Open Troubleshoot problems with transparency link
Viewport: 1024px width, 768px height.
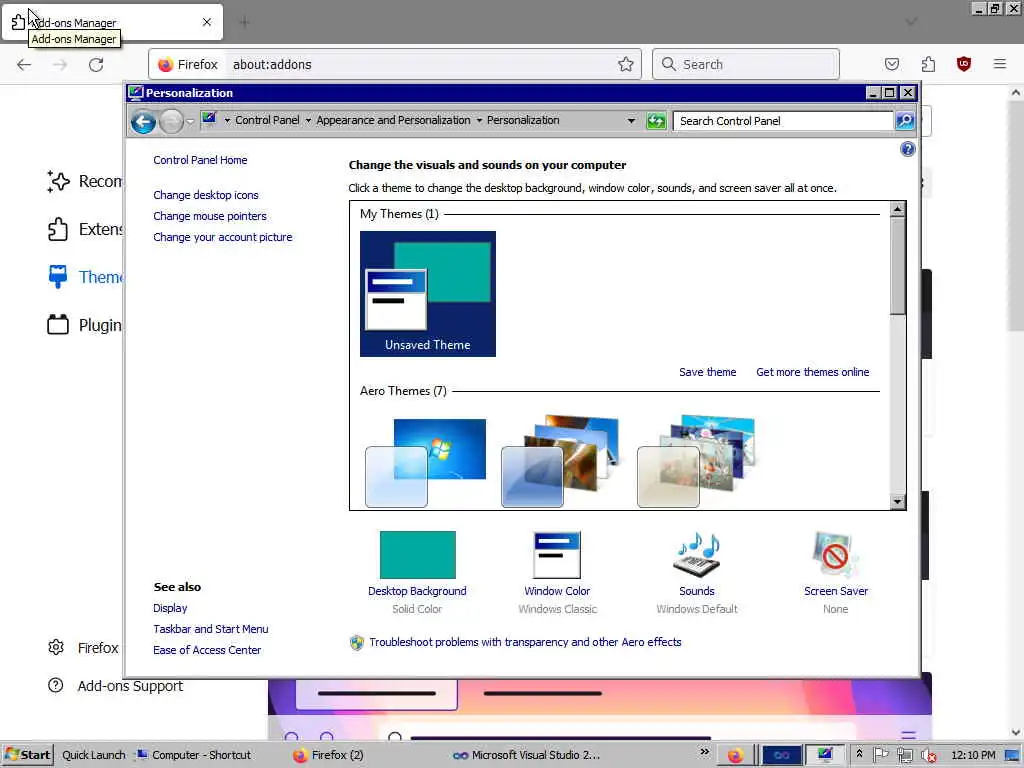[x=525, y=643]
